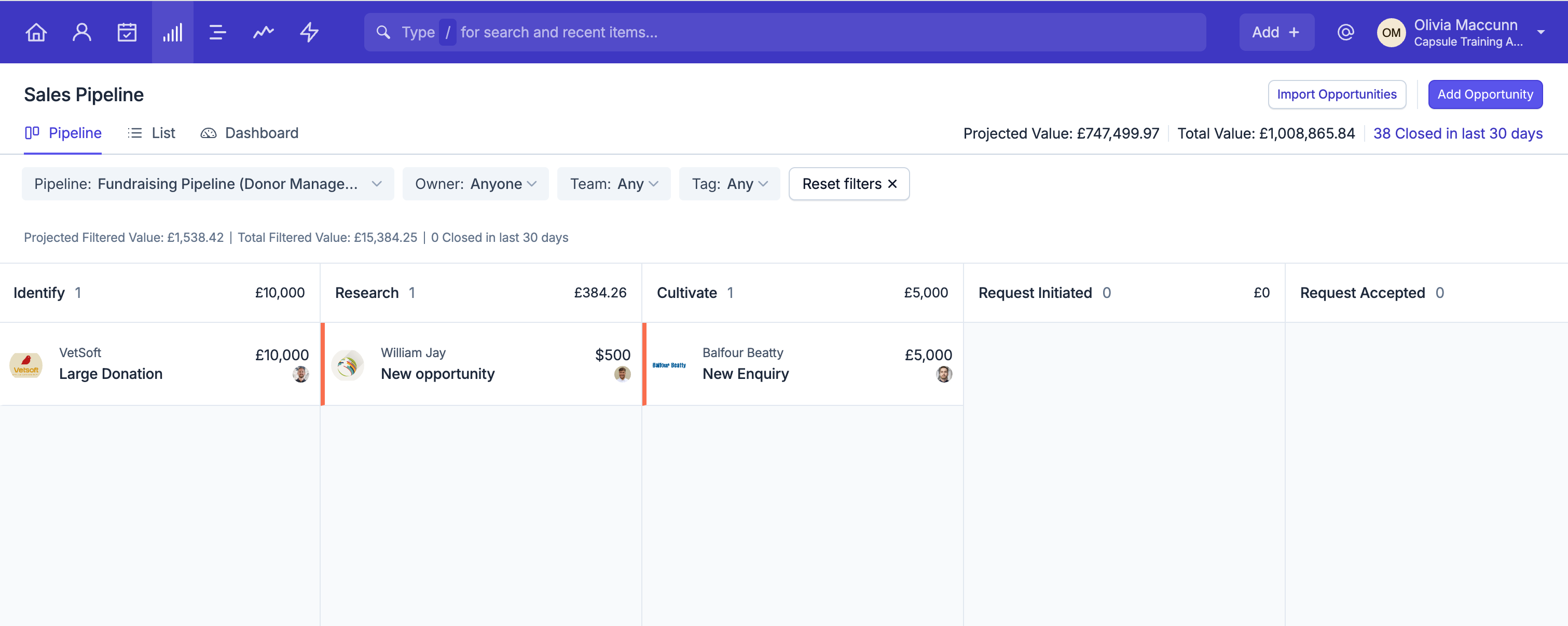Viewport: 1568px width, 626px height.
Task: Open the Calendar and Tasks icon
Action: (127, 32)
